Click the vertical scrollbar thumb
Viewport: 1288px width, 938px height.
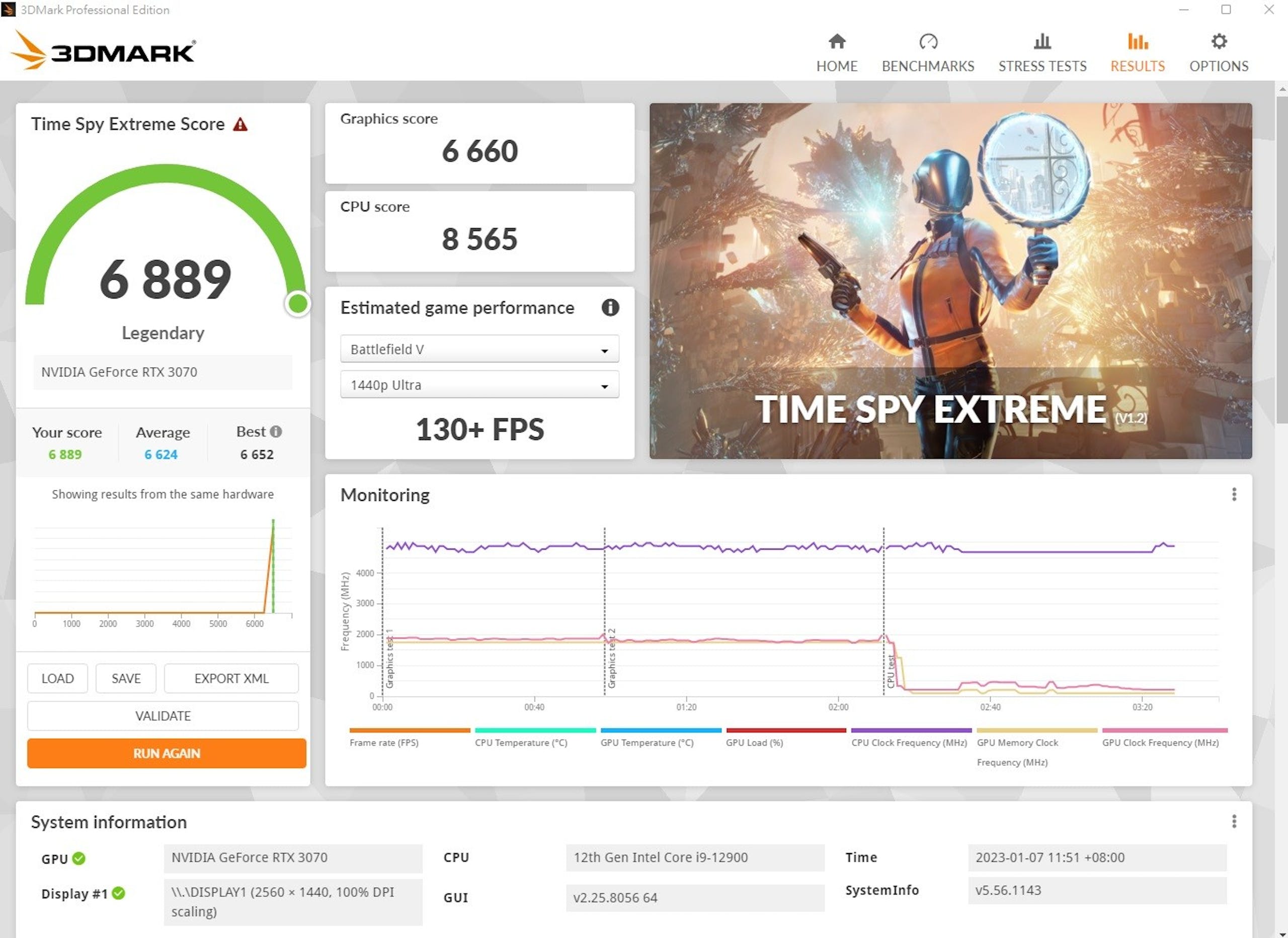[x=1282, y=260]
